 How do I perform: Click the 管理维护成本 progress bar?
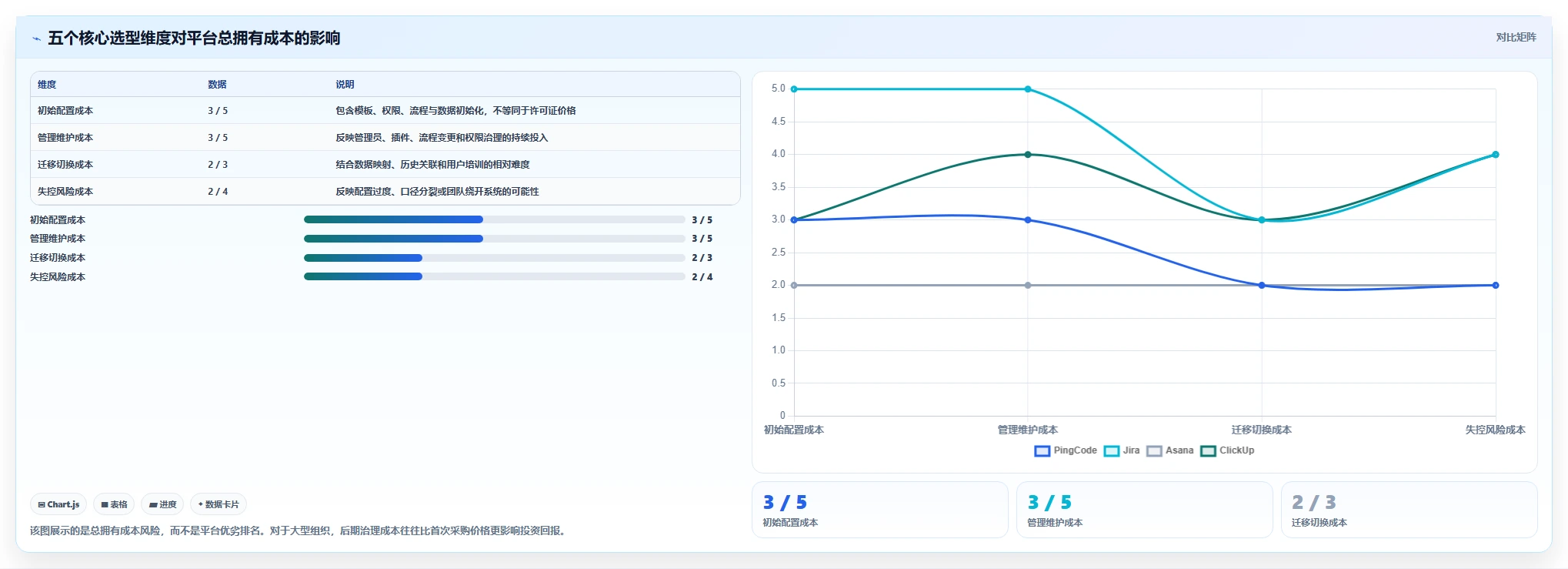tap(494, 239)
